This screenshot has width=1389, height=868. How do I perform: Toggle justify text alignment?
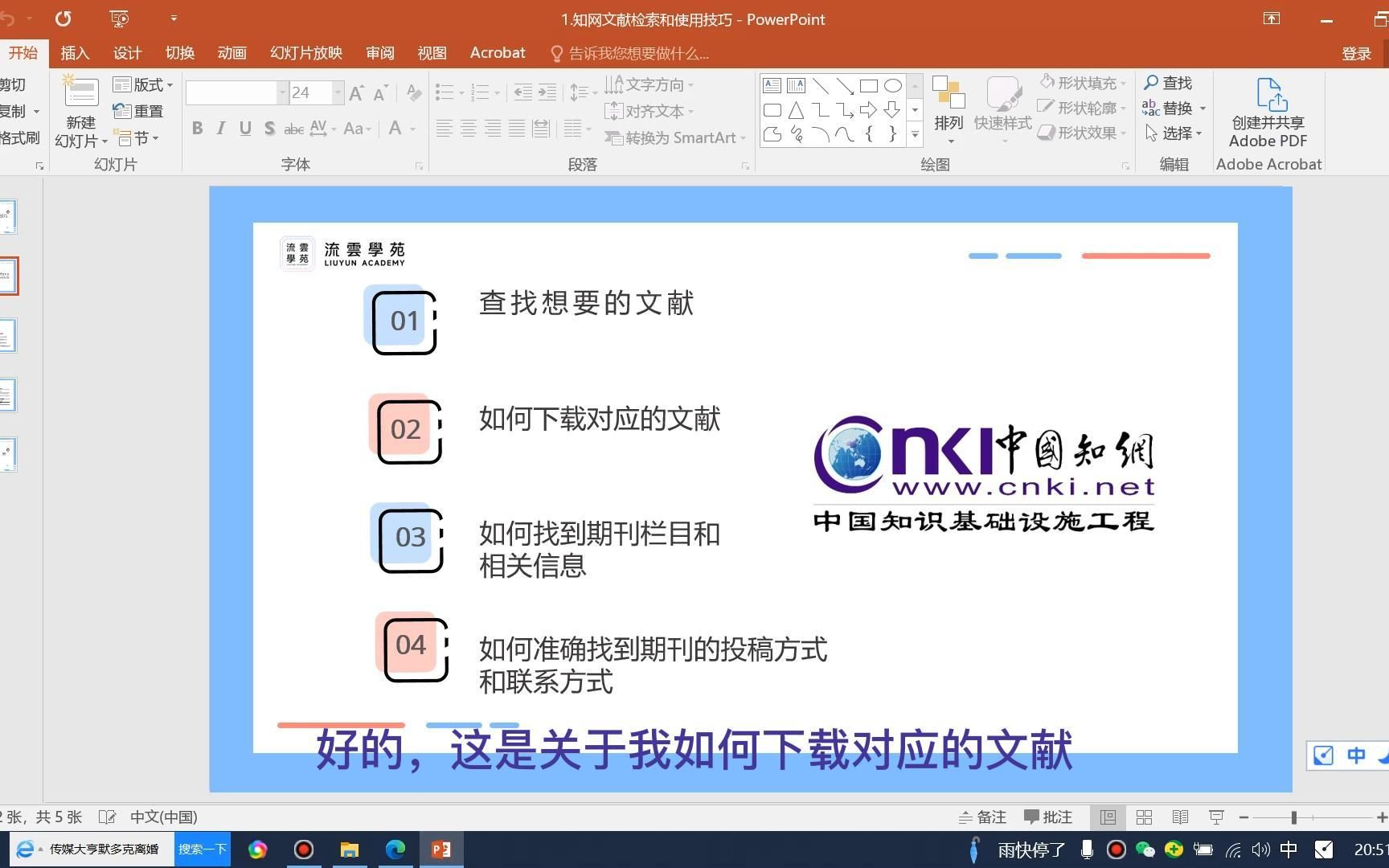[x=517, y=129]
